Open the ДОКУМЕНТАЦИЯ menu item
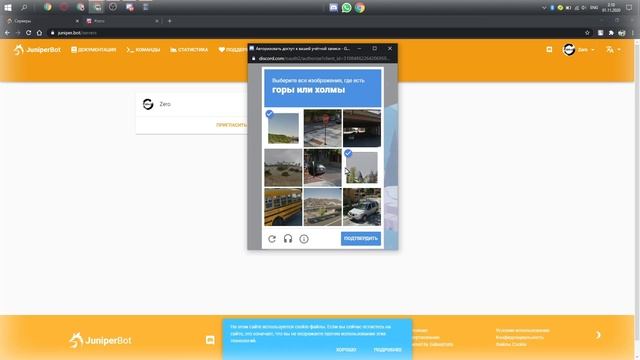This screenshot has width=640, height=360. [93, 50]
